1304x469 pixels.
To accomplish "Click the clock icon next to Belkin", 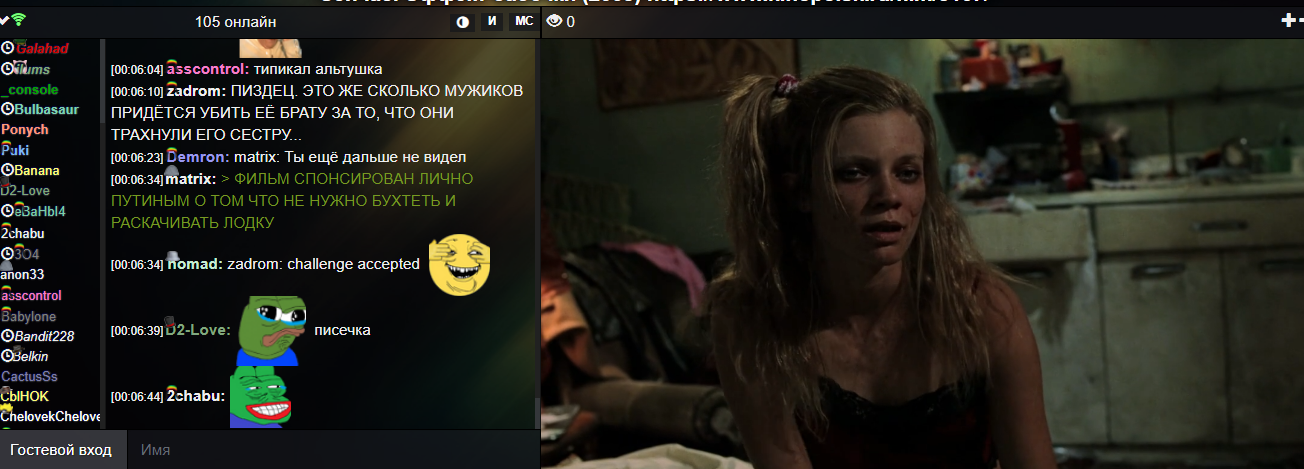I will (x=7, y=357).
